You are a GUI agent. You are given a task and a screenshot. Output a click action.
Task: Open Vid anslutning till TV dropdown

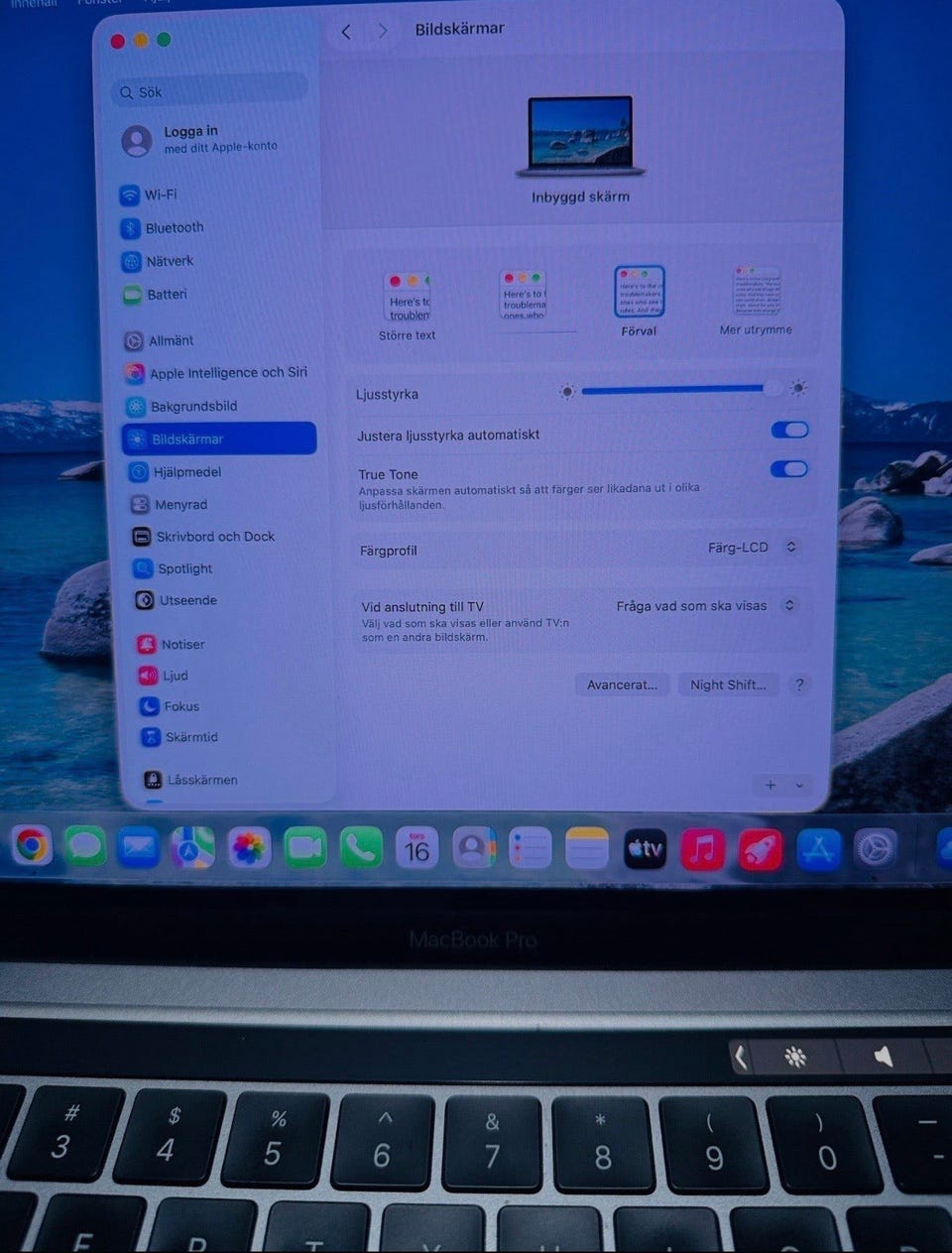point(705,605)
